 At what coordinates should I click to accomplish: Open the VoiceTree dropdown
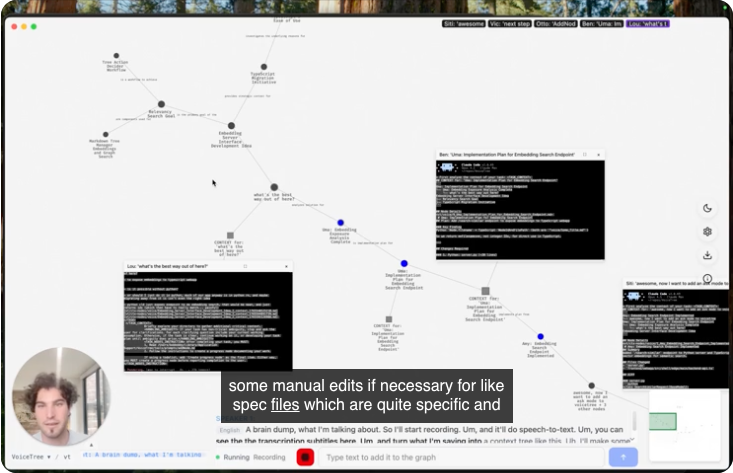(31, 457)
